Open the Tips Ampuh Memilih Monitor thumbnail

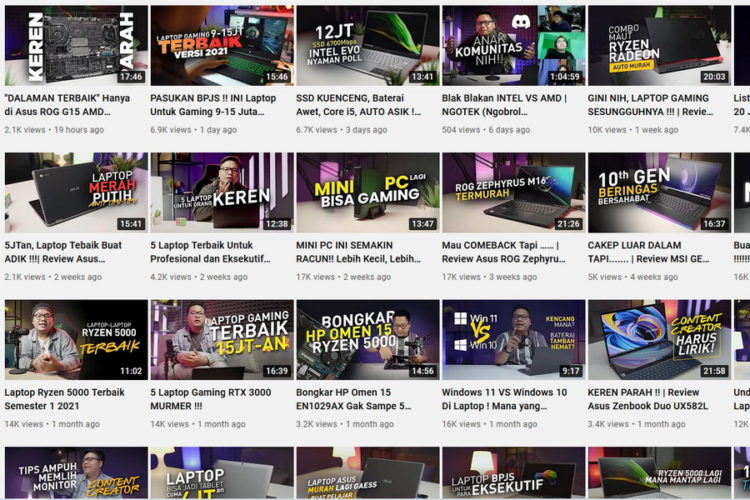(76, 473)
